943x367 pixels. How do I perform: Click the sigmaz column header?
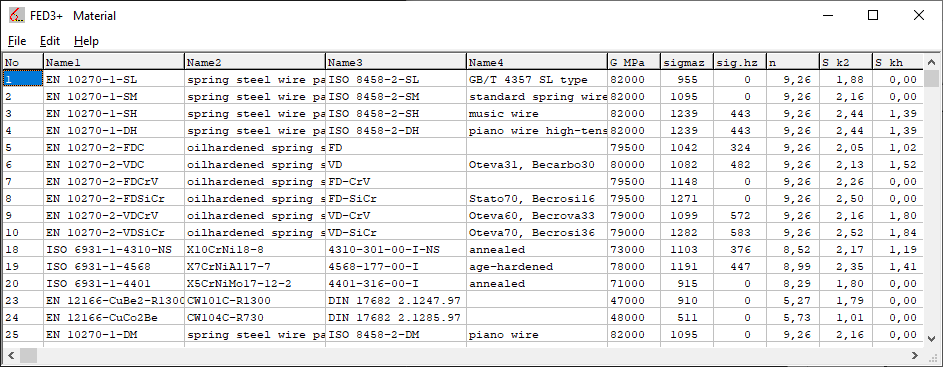click(686, 62)
